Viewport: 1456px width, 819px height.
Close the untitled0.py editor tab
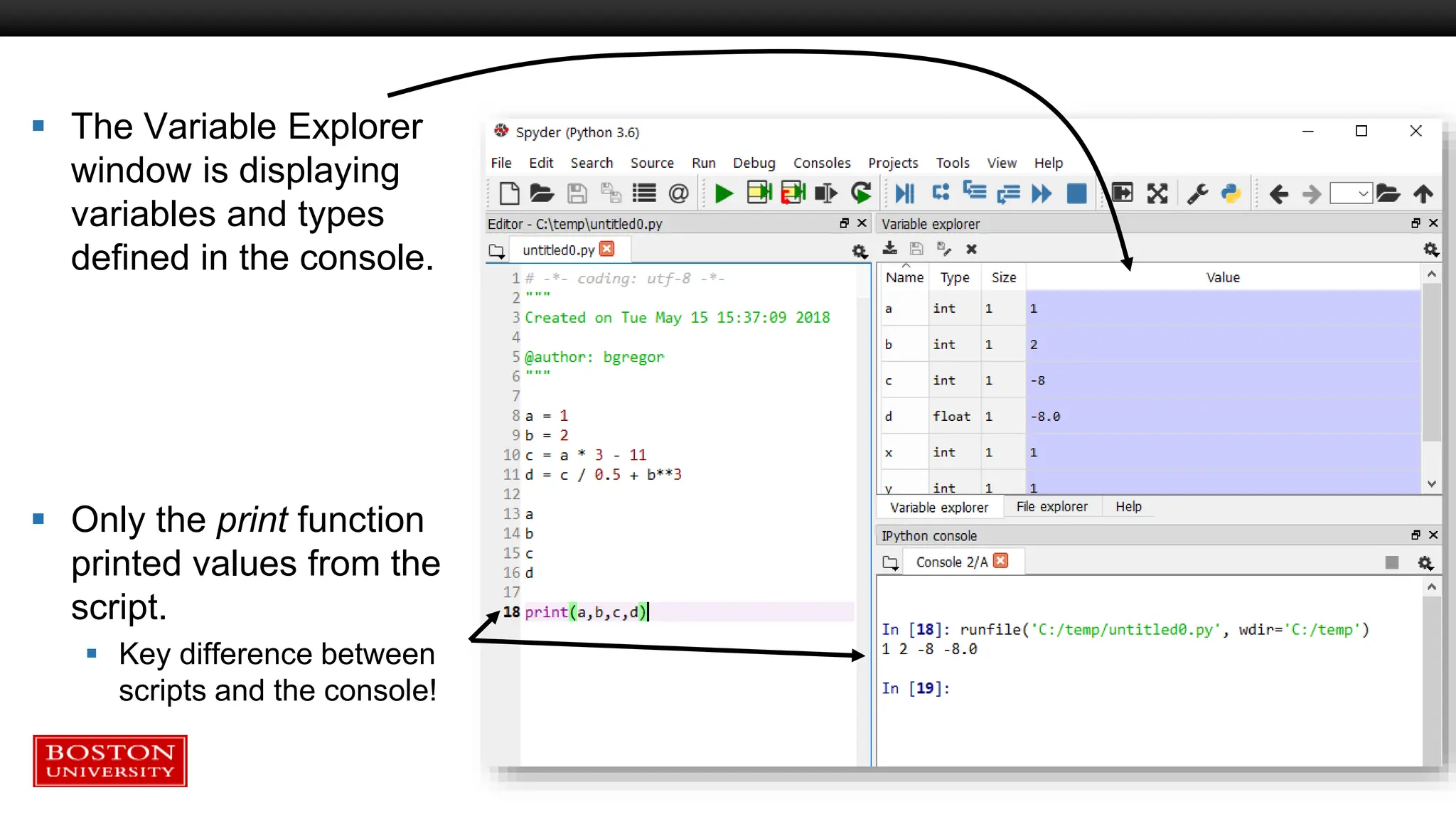[x=607, y=249]
